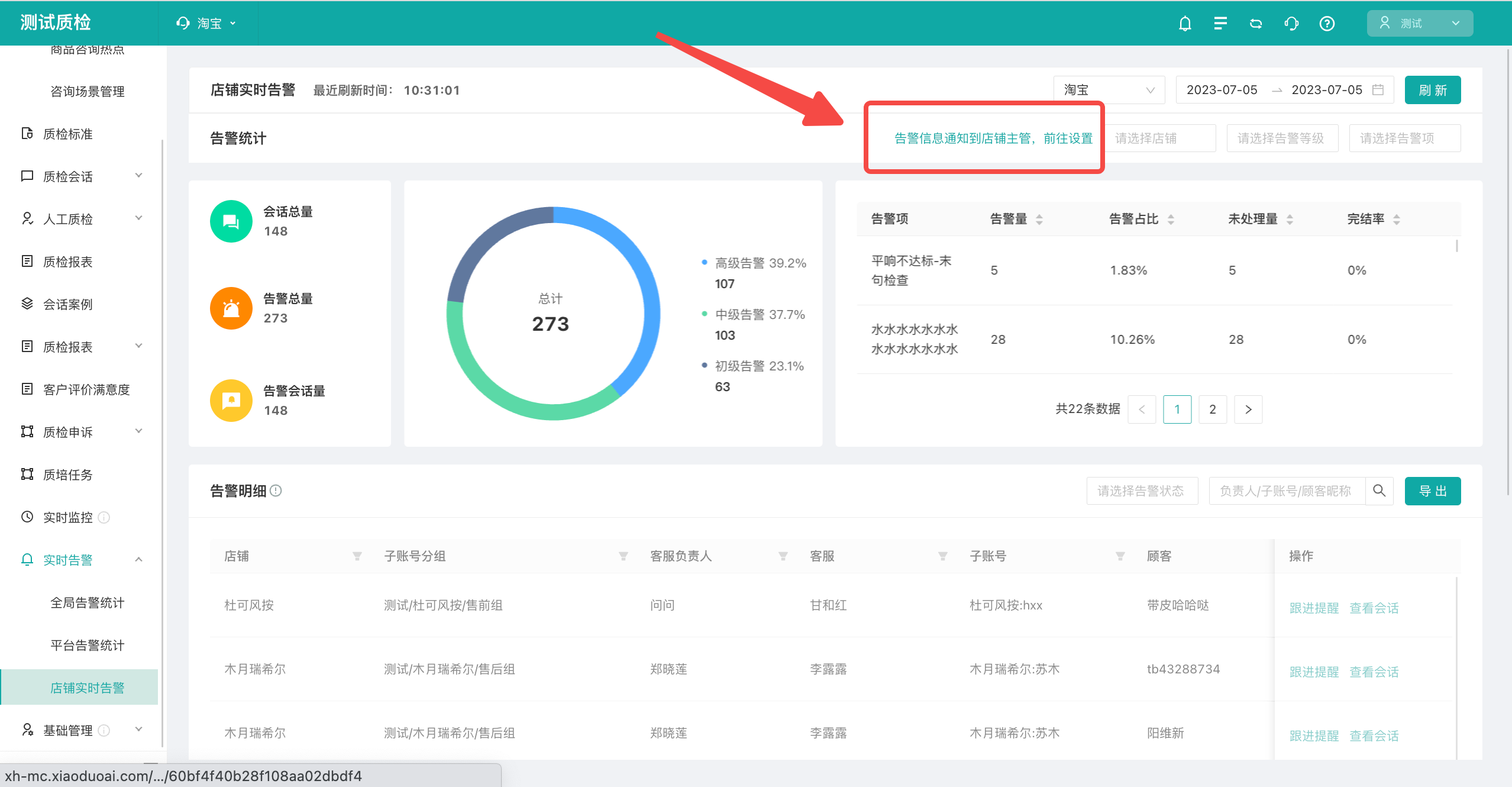The width and height of the screenshot is (1512, 787).
Task: Select page 1 of alarm items
Action: tap(1177, 409)
